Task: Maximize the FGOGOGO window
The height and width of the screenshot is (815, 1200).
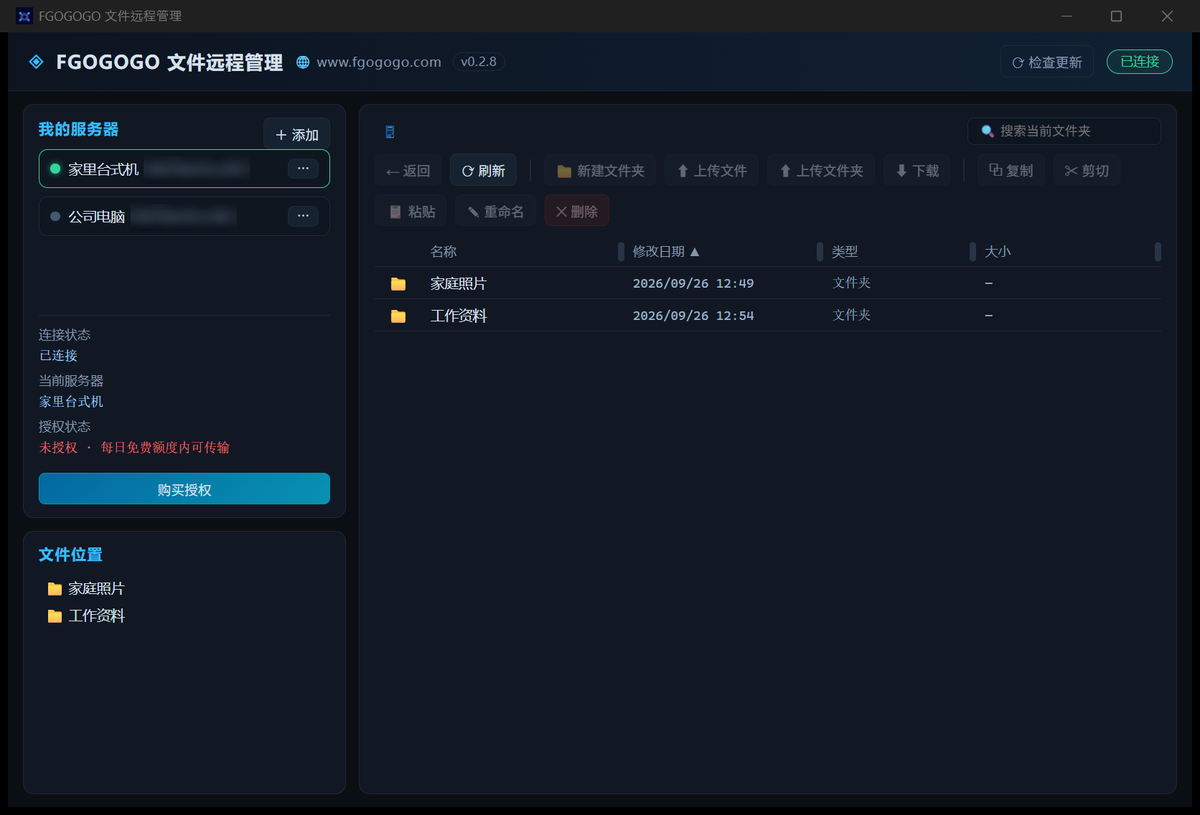Action: [x=1116, y=16]
